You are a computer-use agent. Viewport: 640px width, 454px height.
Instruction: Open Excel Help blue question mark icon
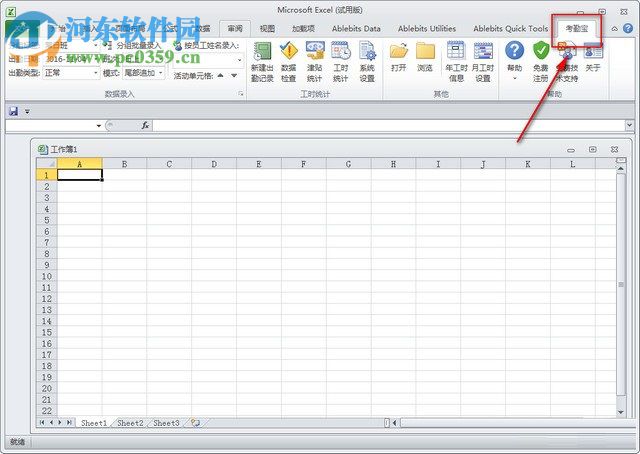tap(628, 29)
